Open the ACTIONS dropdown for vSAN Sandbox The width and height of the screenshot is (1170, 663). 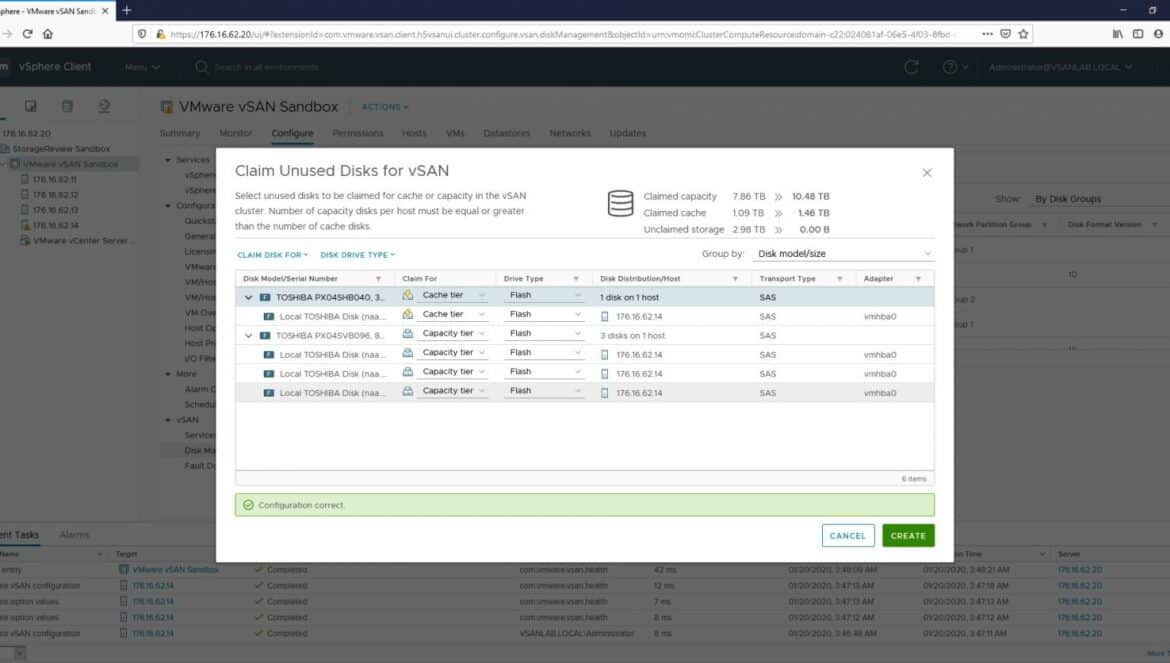coord(385,107)
